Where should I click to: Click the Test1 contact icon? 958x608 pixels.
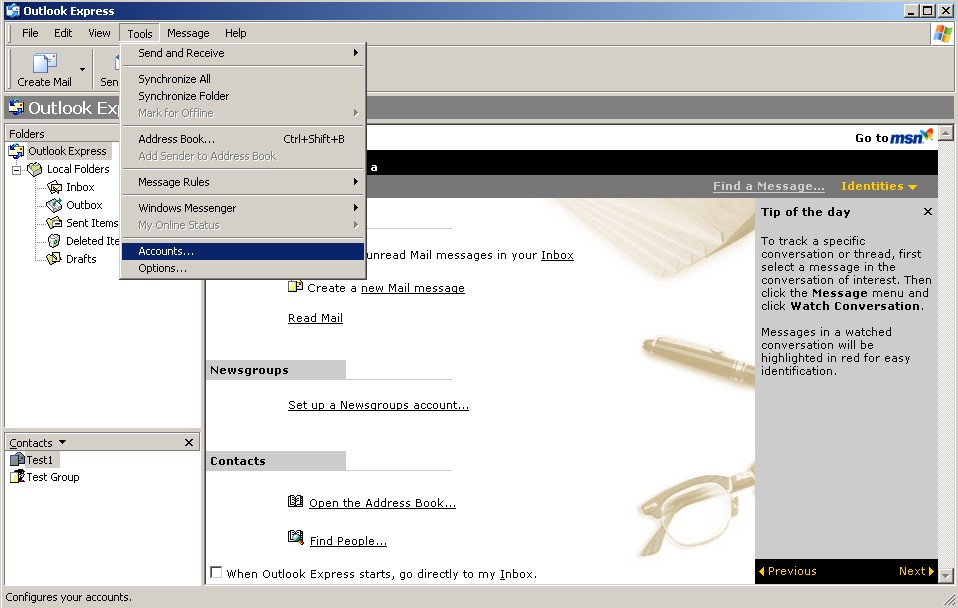(17, 460)
